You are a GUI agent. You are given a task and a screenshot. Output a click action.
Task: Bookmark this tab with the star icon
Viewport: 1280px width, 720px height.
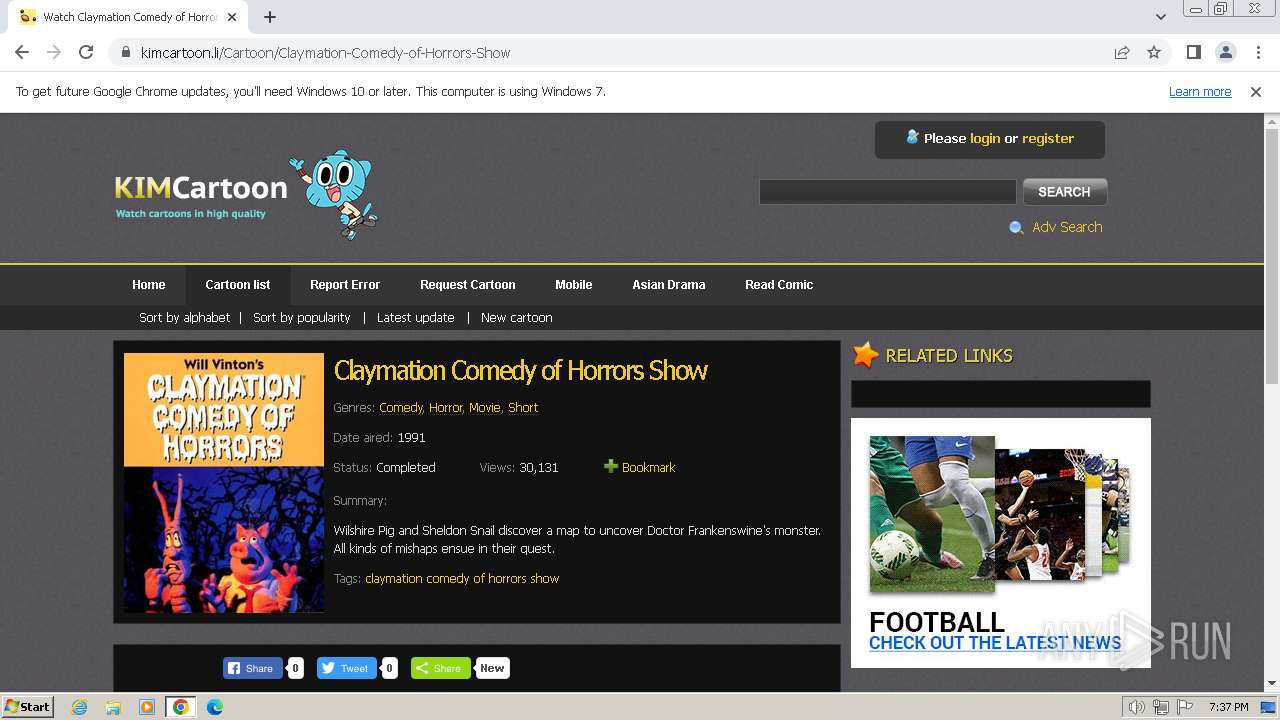(x=1154, y=52)
